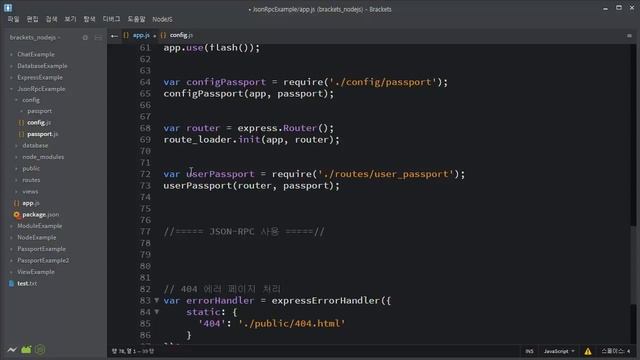Viewport: 640px width, 360px height.
Task: Click the icon at tab bar's right end
Action: coord(629,36)
